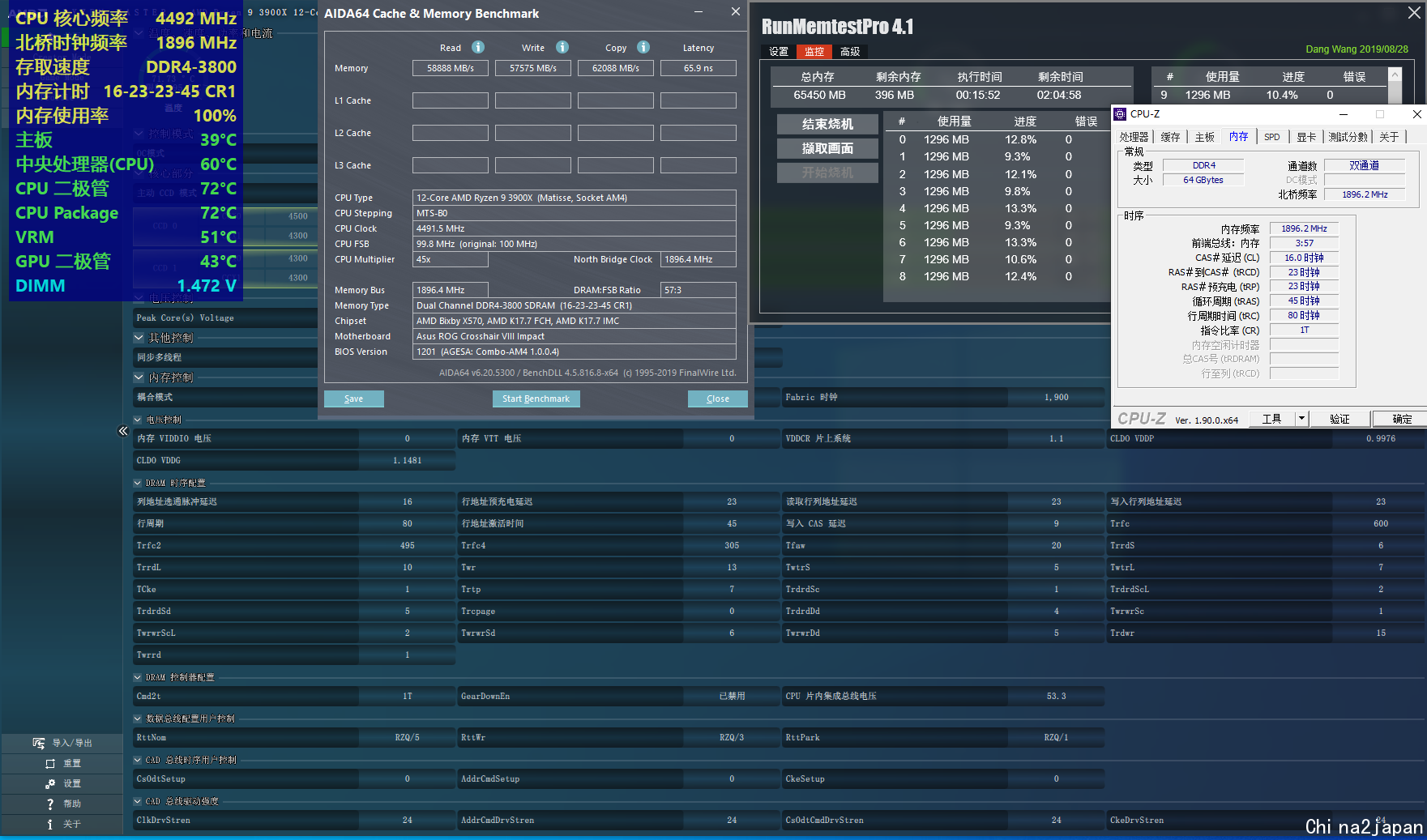1427x840 pixels.
Task: Click the CPU Multiplier 45x field
Action: [451, 259]
